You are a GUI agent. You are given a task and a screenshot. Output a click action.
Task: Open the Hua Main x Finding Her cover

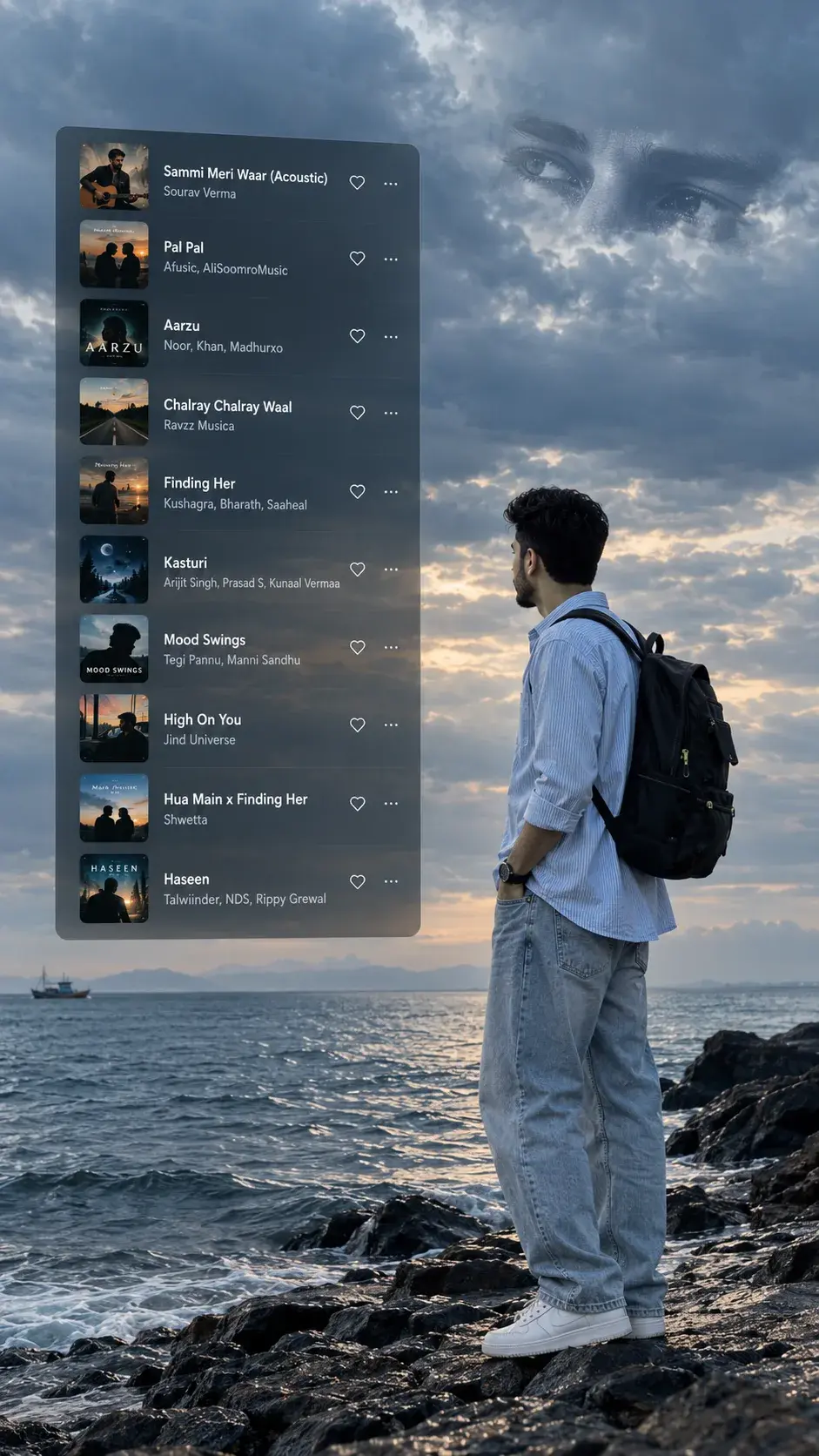pyautogui.click(x=114, y=808)
